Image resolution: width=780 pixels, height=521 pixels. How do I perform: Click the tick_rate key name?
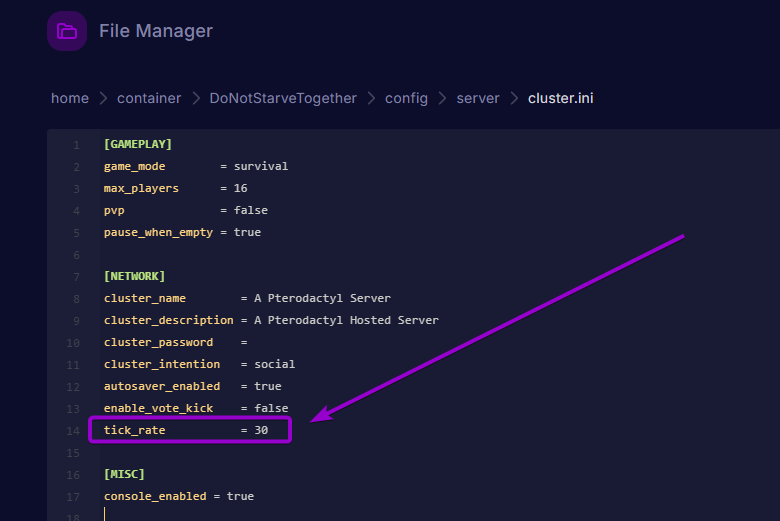pos(134,430)
